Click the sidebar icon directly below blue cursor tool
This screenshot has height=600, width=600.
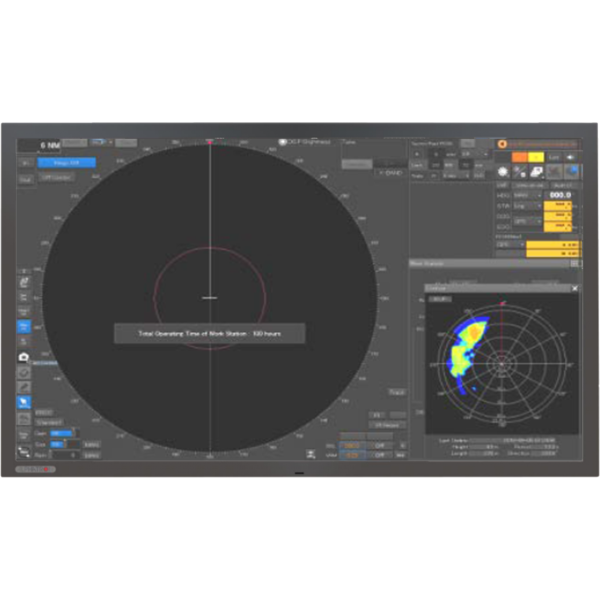[24, 419]
